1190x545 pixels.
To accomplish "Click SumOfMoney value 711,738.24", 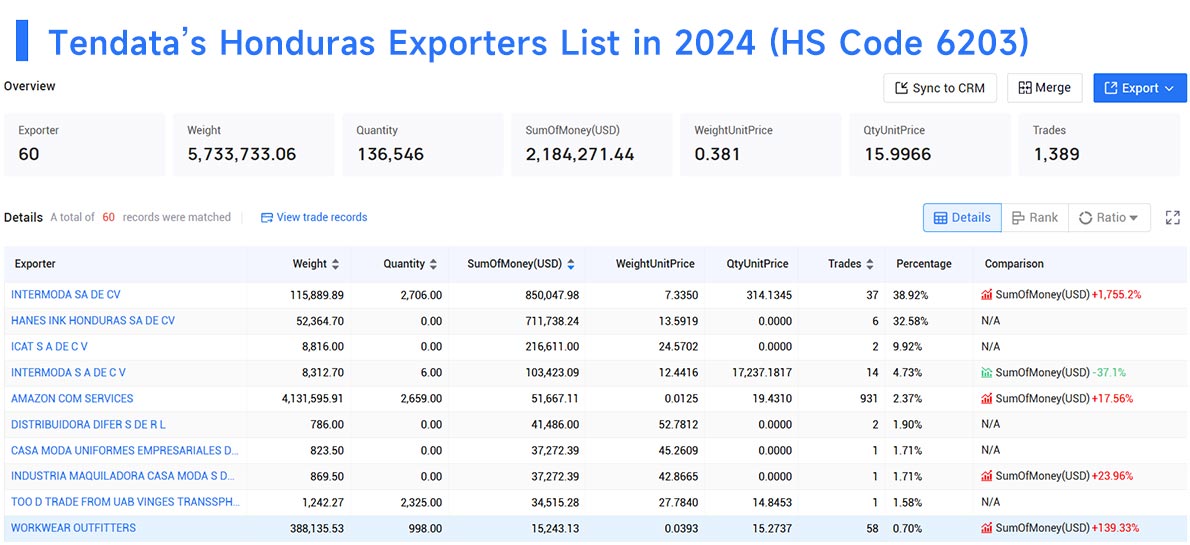I will [x=552, y=320].
